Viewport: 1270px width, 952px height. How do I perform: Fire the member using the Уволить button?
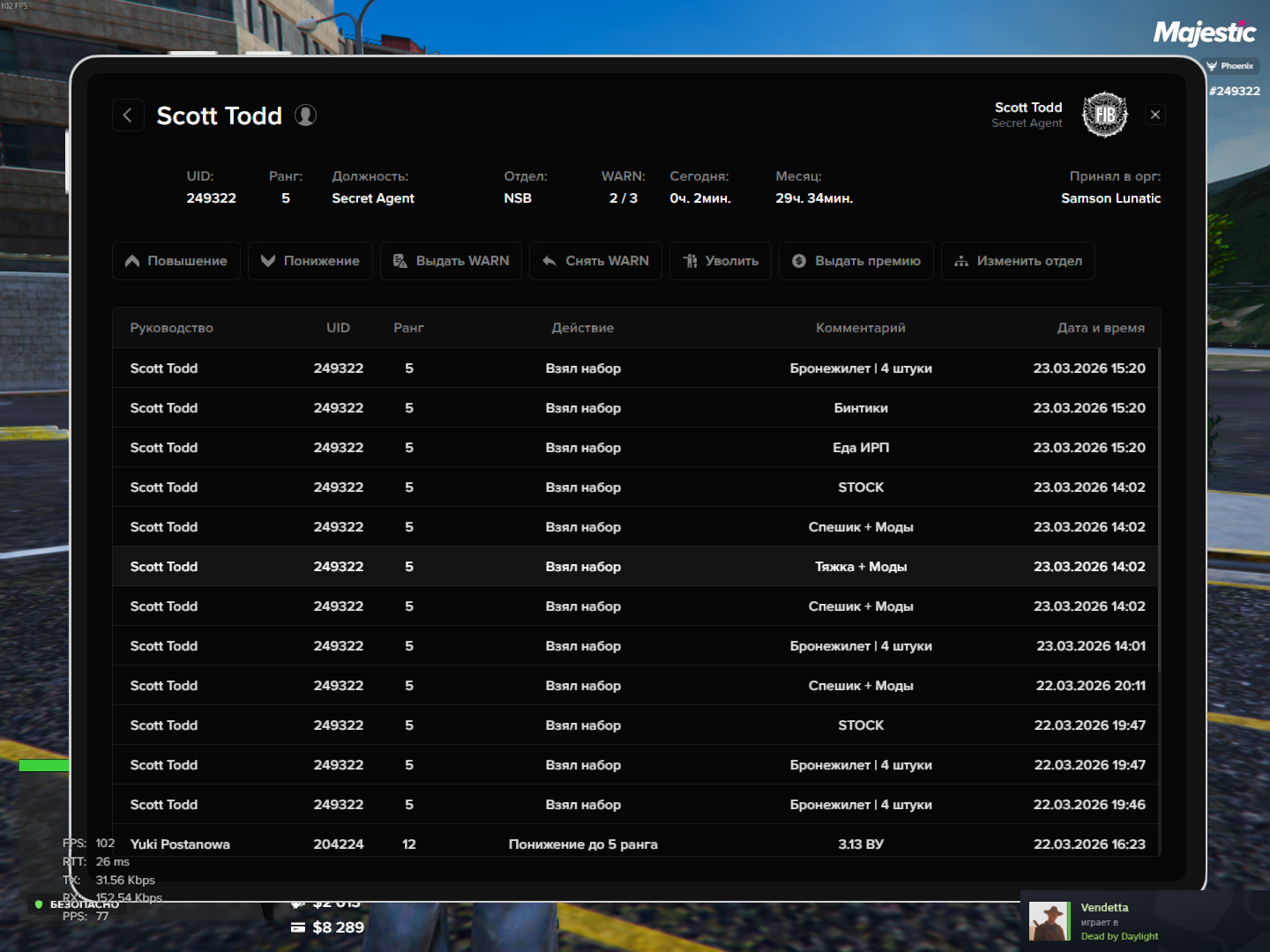721,261
